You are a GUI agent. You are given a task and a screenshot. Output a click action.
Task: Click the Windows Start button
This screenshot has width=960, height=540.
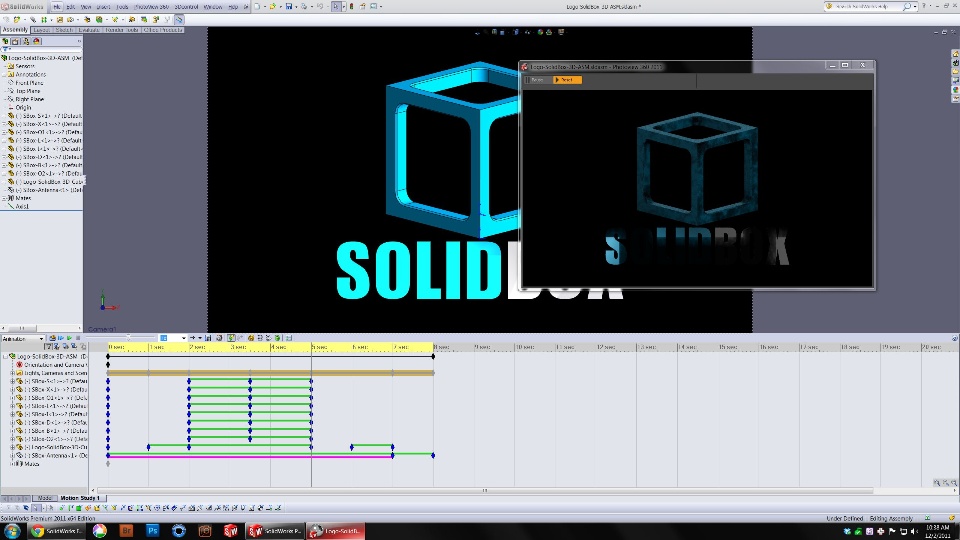click(12, 531)
